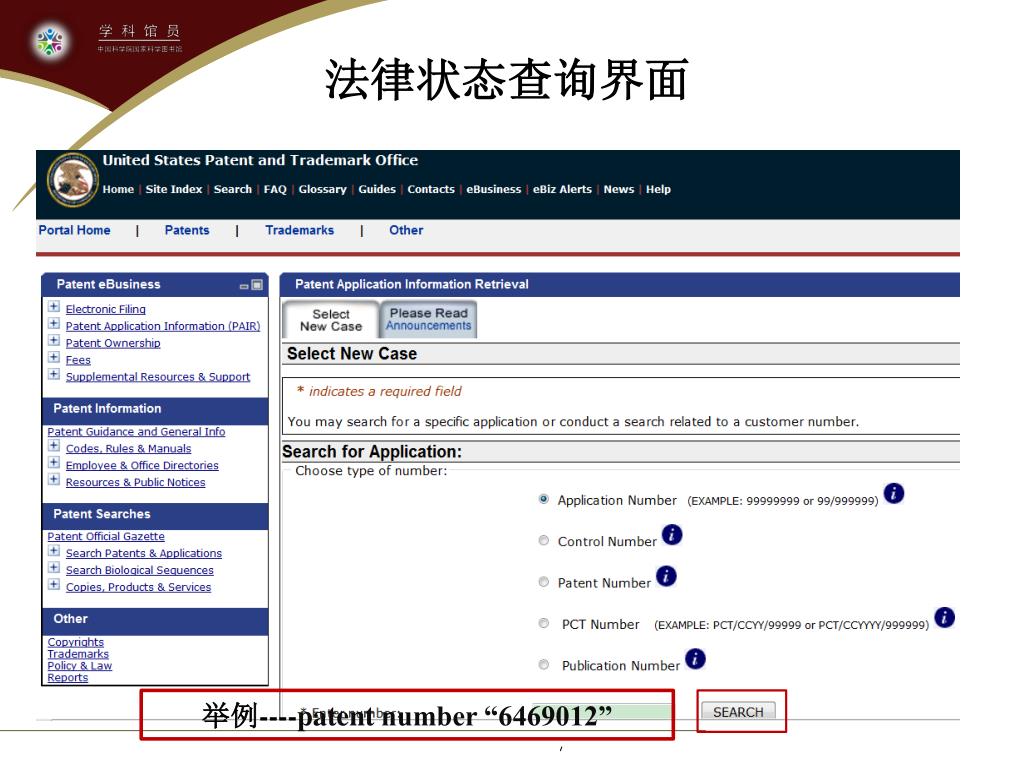Image resolution: width=1024 pixels, height=768 pixels.
Task: Expand Patent Application Information (PAIR) node
Action: pyautogui.click(x=54, y=323)
